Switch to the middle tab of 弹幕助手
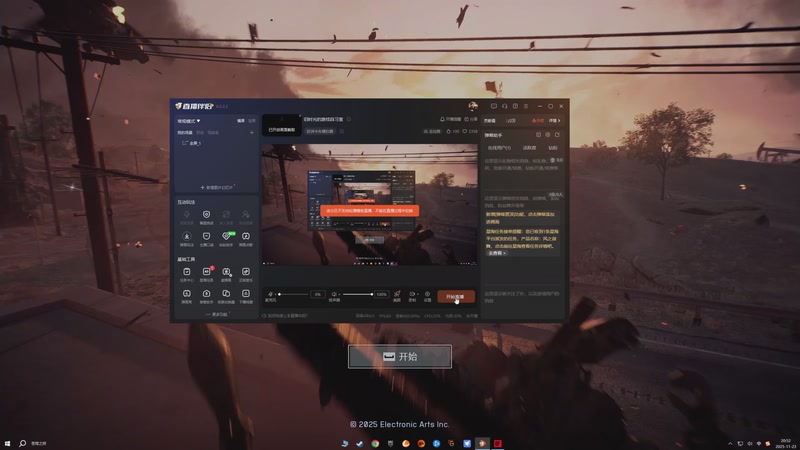This screenshot has width=800, height=450. [x=529, y=147]
